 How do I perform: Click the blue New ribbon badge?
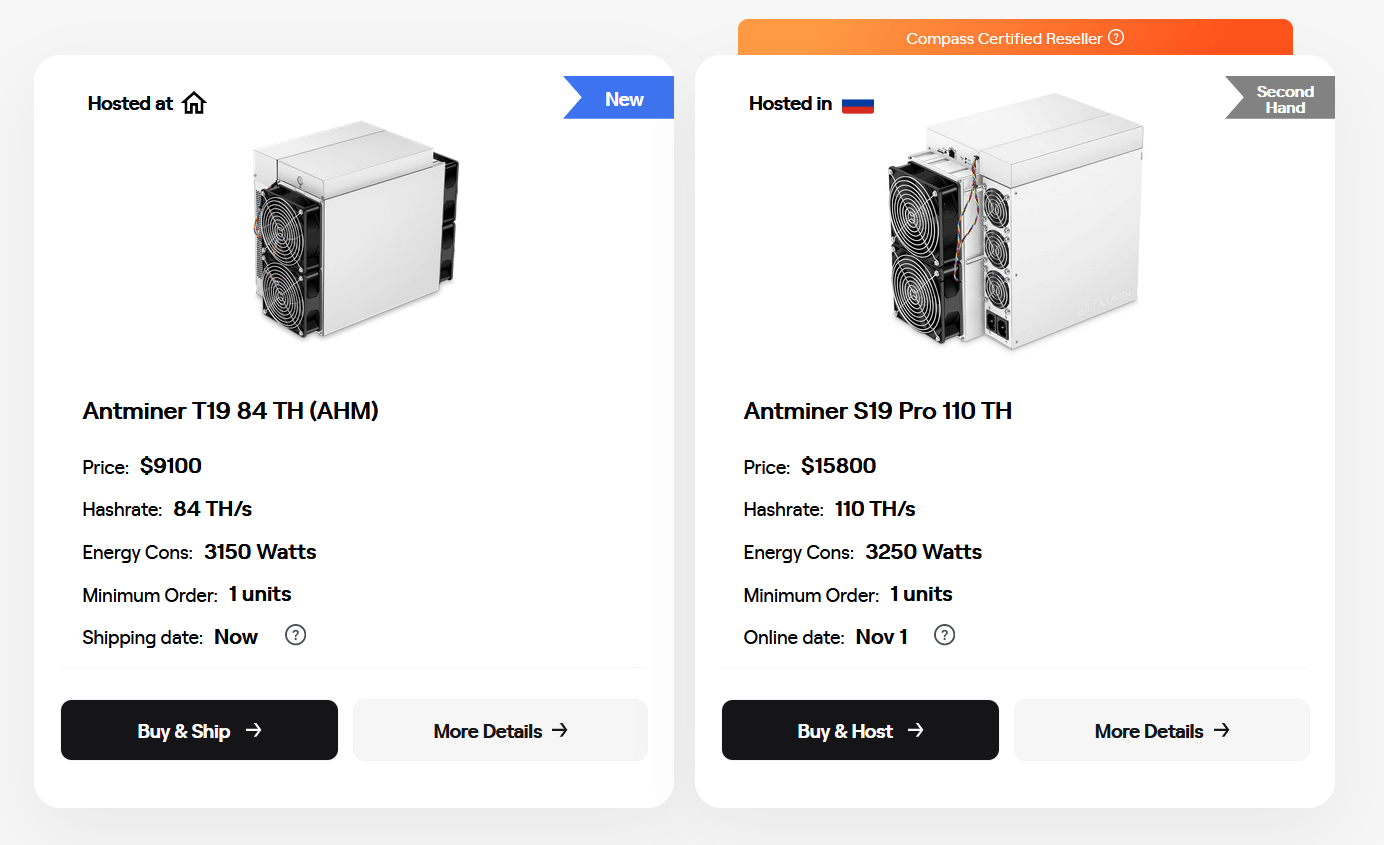click(623, 99)
